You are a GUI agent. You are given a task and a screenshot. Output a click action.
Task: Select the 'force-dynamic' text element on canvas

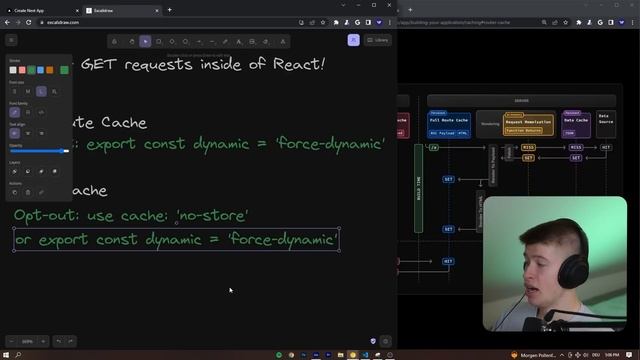(176, 240)
